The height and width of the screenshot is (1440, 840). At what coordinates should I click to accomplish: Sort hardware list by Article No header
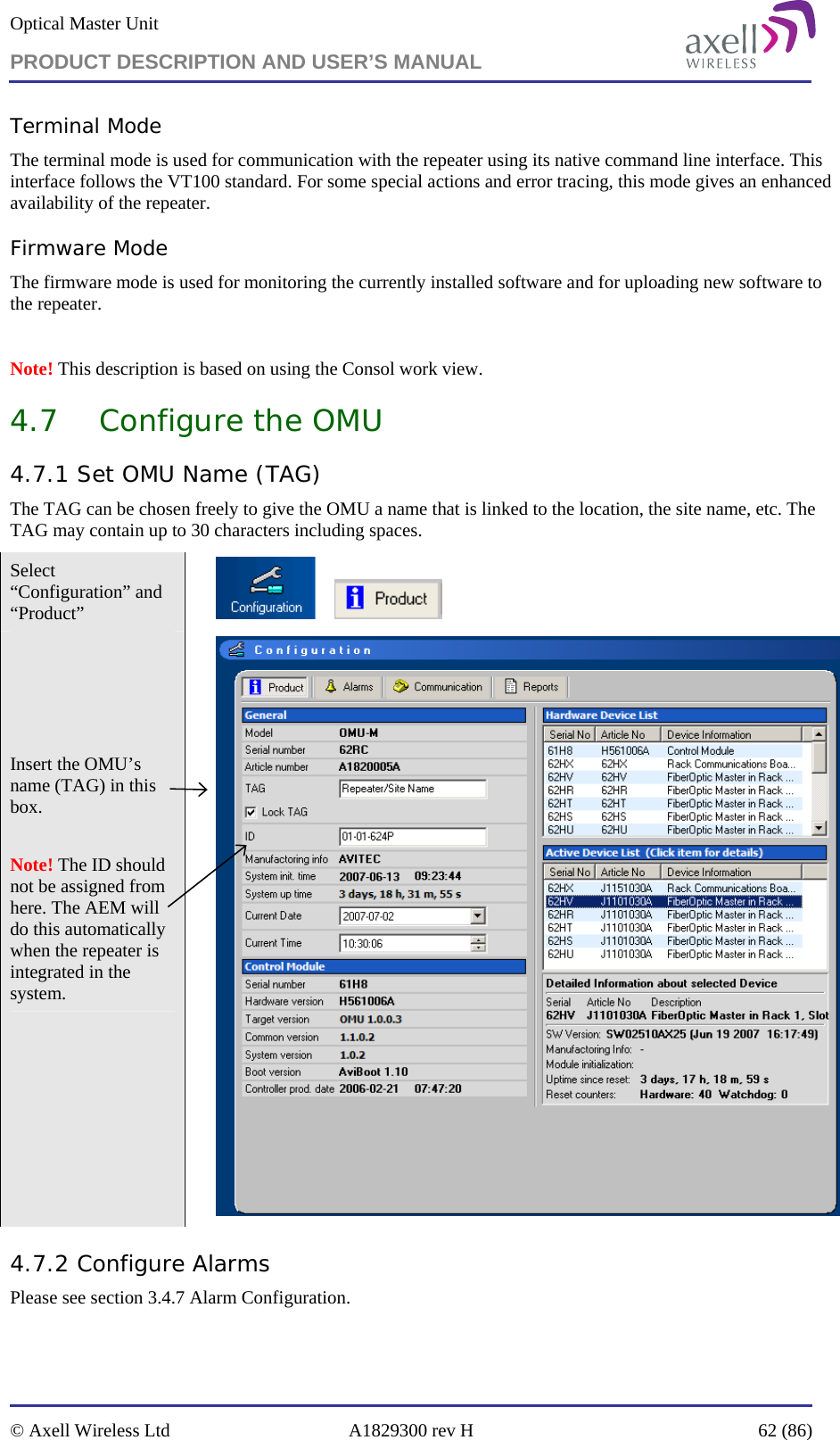click(x=628, y=735)
